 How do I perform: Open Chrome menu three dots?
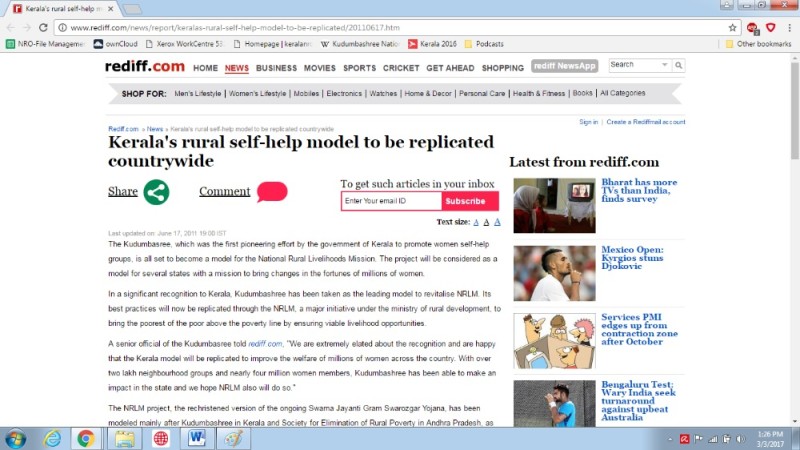pyautogui.click(x=789, y=28)
